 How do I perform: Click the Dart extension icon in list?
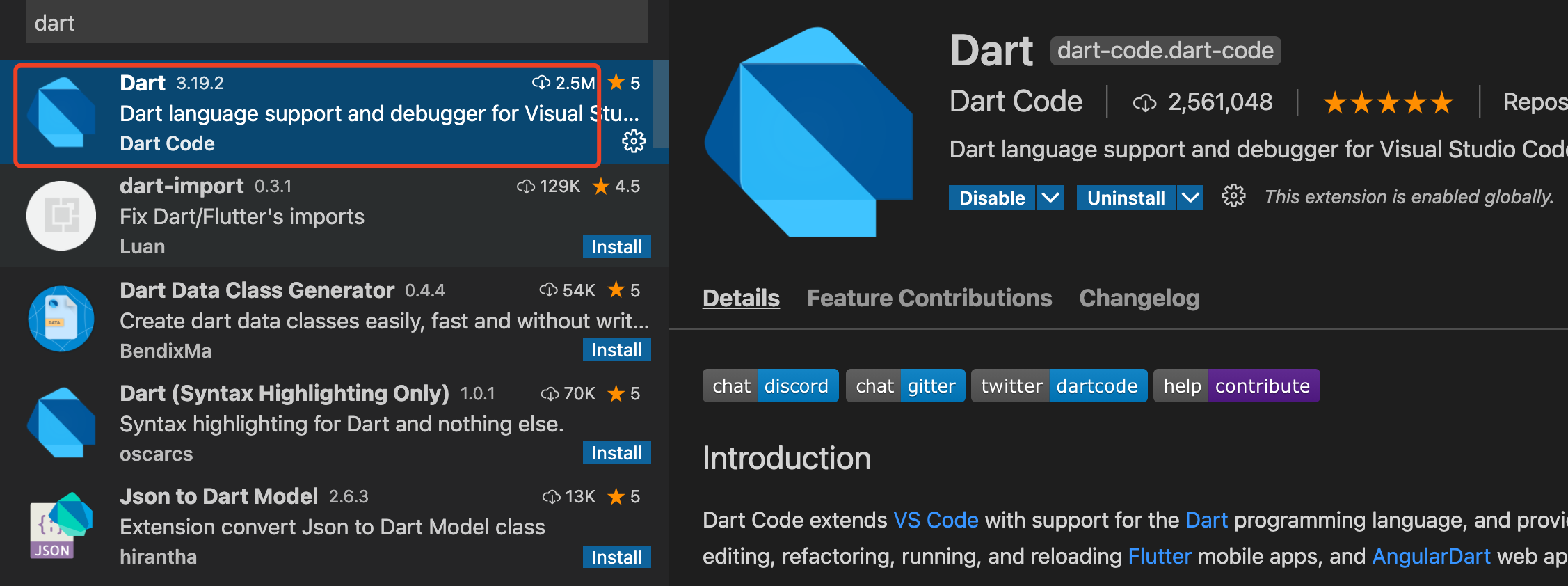(x=61, y=112)
